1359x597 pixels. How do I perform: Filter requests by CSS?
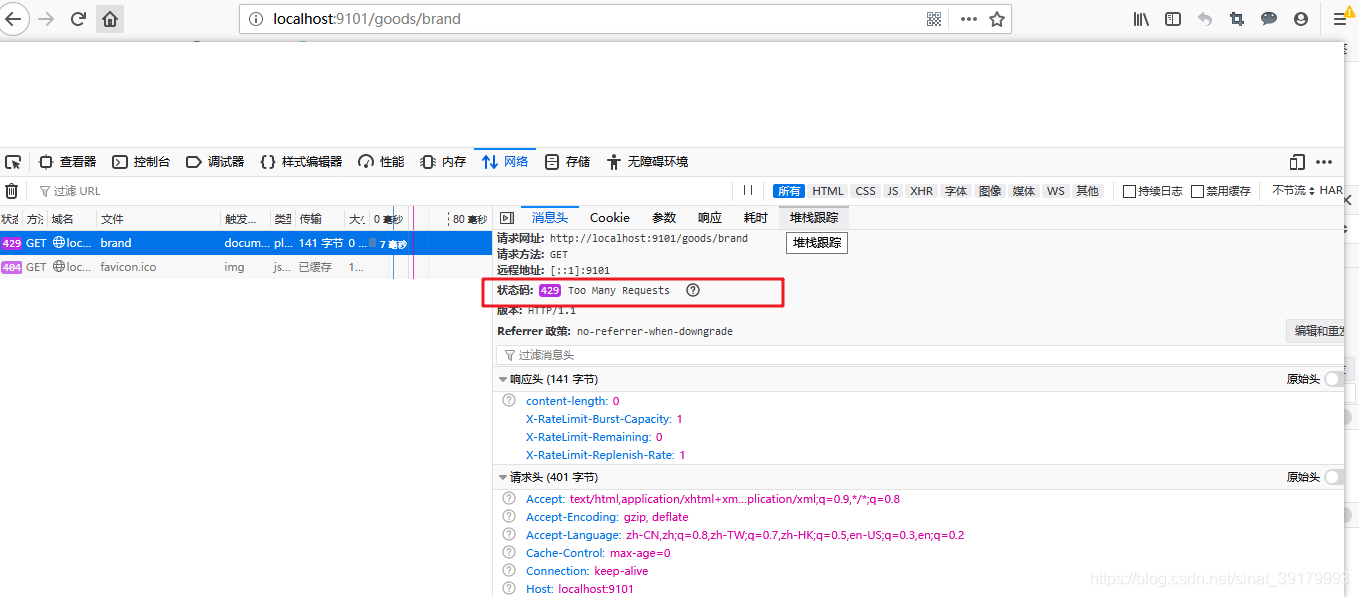tap(865, 191)
